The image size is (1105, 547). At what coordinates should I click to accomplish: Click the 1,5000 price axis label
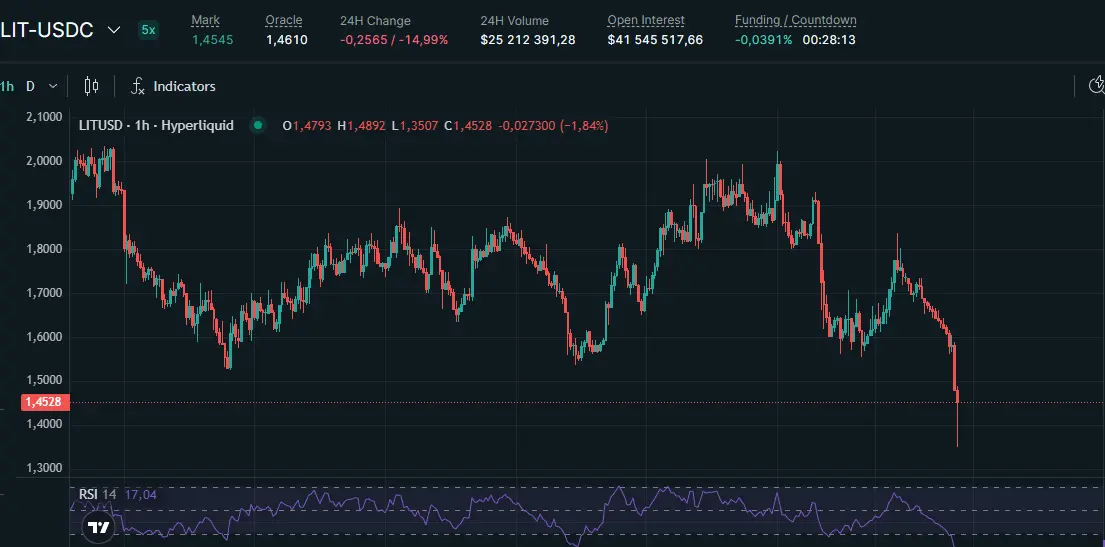click(44, 380)
